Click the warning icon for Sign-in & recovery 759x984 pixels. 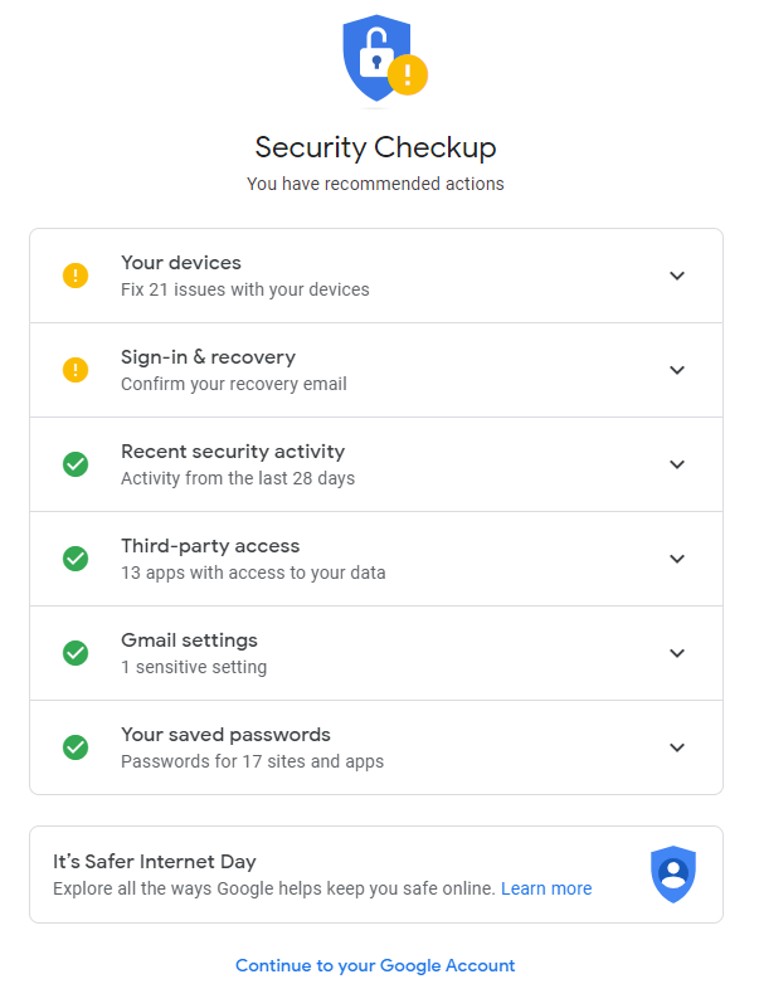point(75,369)
